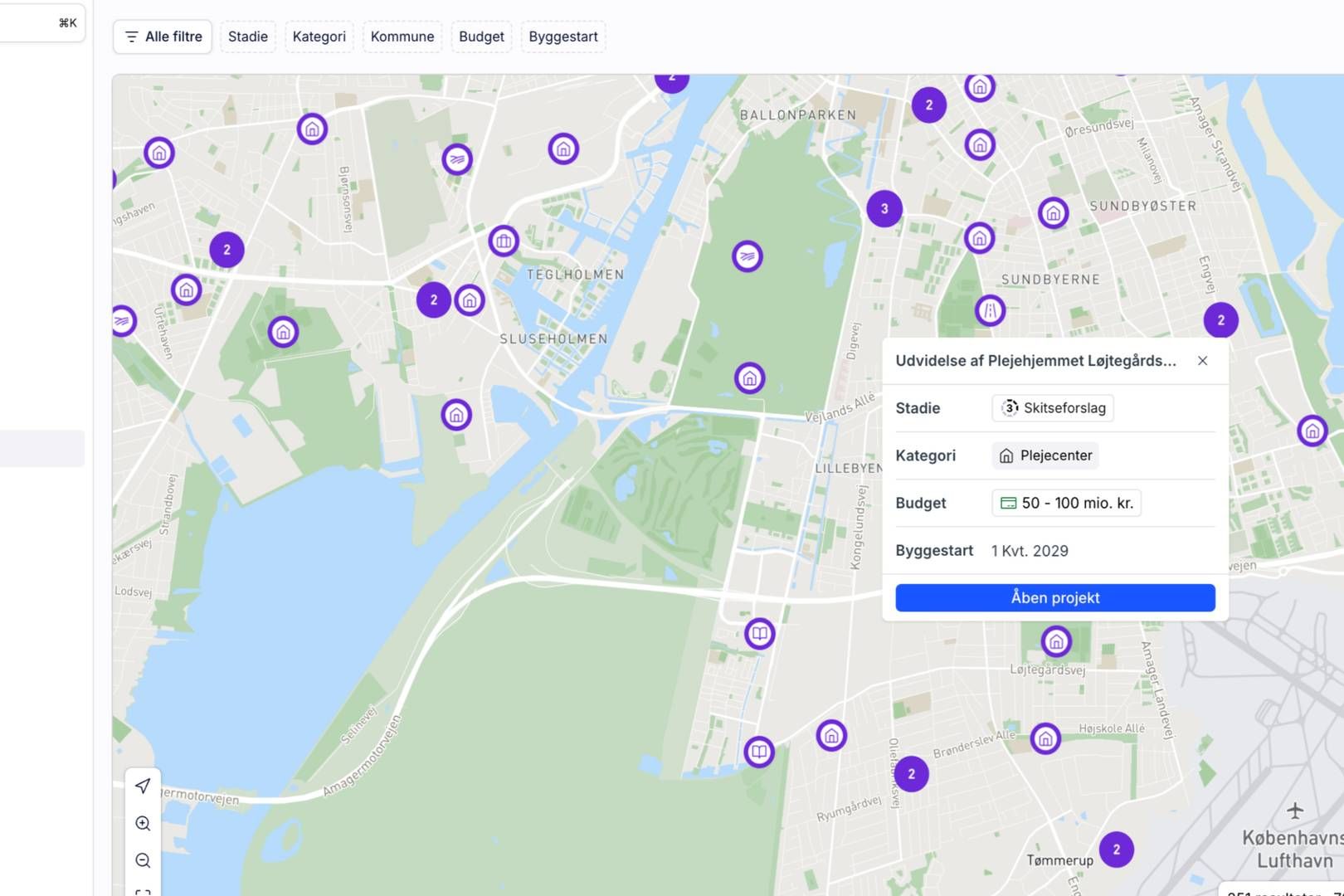Zoom in on the map
Viewport: 1344px width, 896px height.
click(x=143, y=823)
